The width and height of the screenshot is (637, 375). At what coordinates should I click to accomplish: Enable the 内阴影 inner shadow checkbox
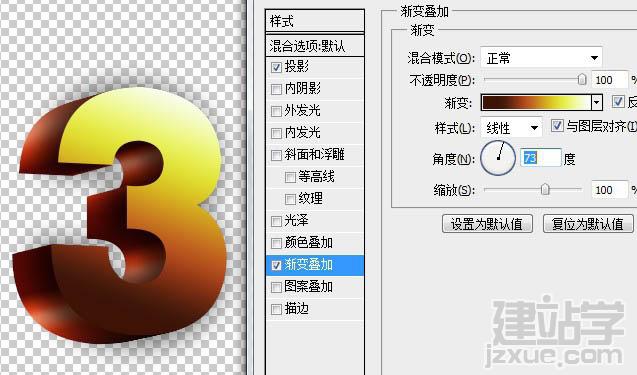[x=276, y=89]
